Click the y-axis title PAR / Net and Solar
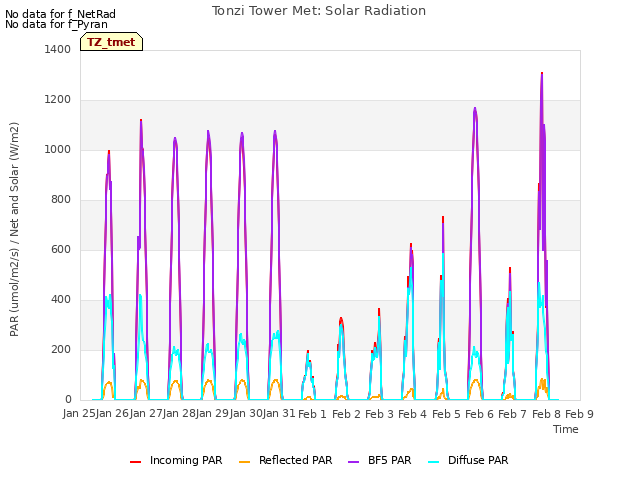640x480 pixels. [14, 229]
